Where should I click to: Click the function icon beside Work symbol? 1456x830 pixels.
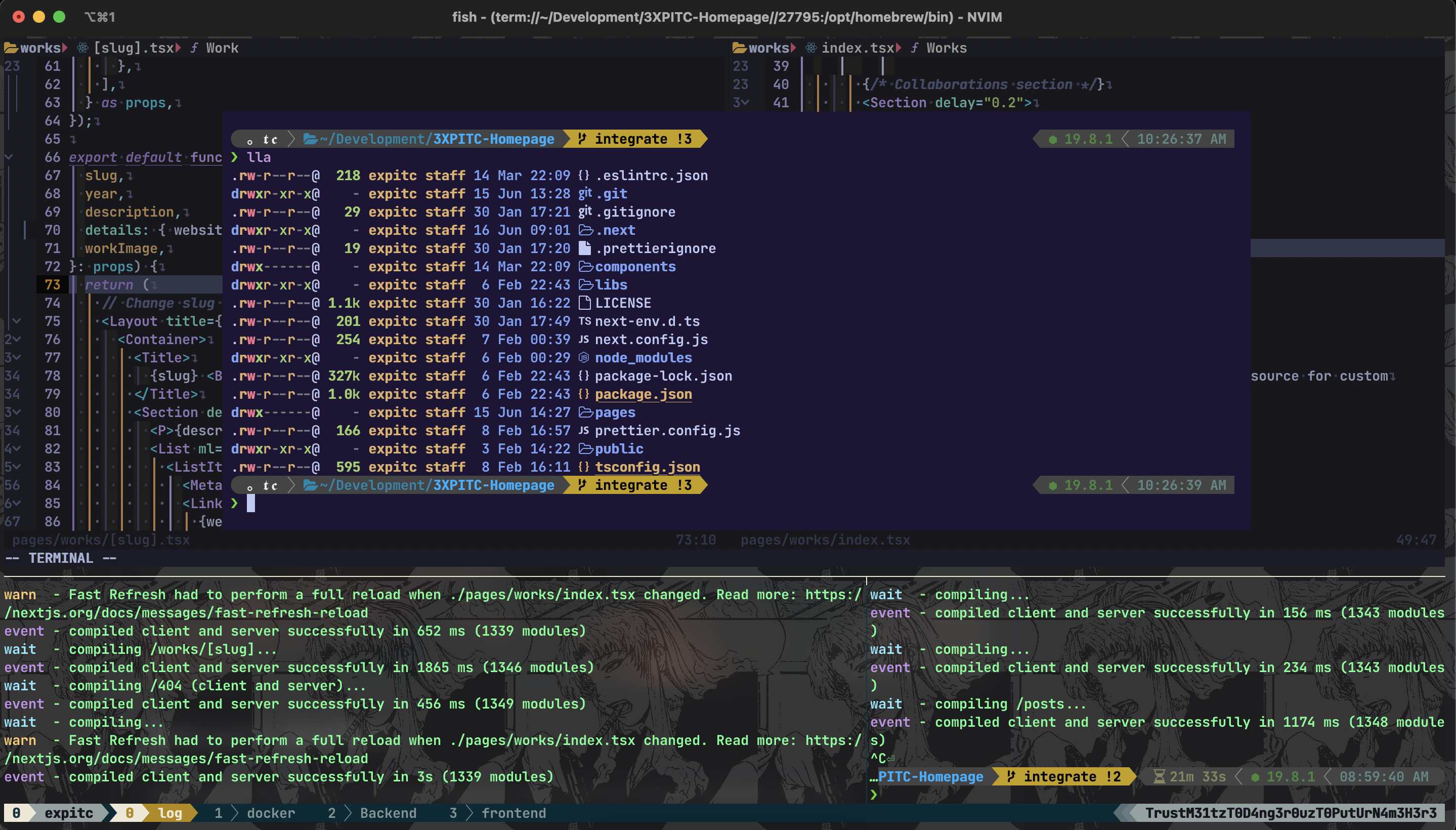194,48
